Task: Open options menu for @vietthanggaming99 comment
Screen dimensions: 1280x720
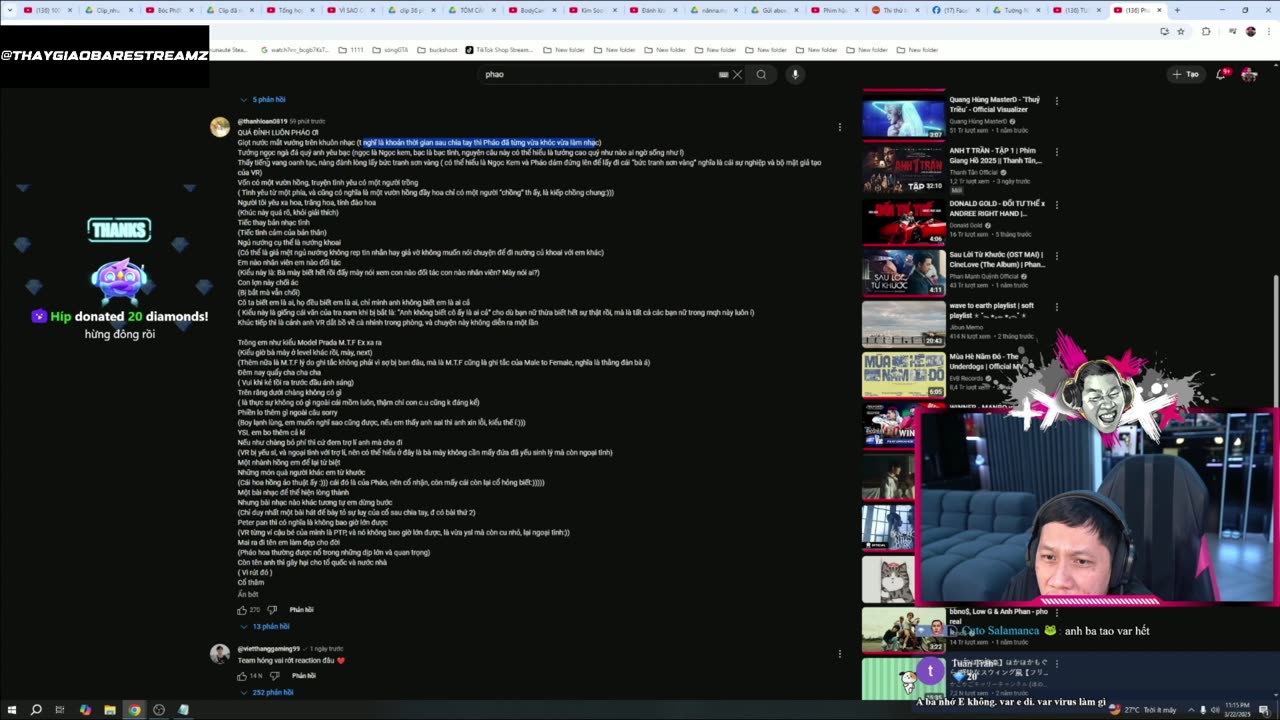Action: [840, 654]
